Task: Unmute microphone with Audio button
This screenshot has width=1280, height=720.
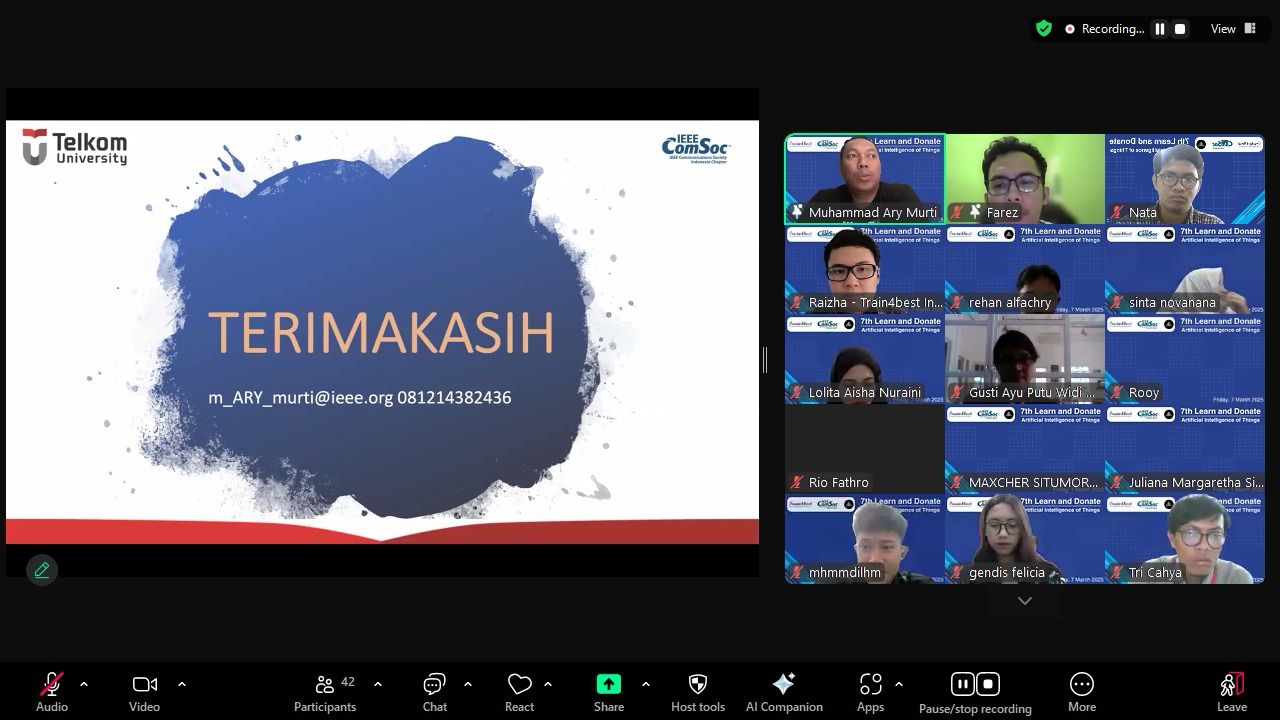Action: 51,691
